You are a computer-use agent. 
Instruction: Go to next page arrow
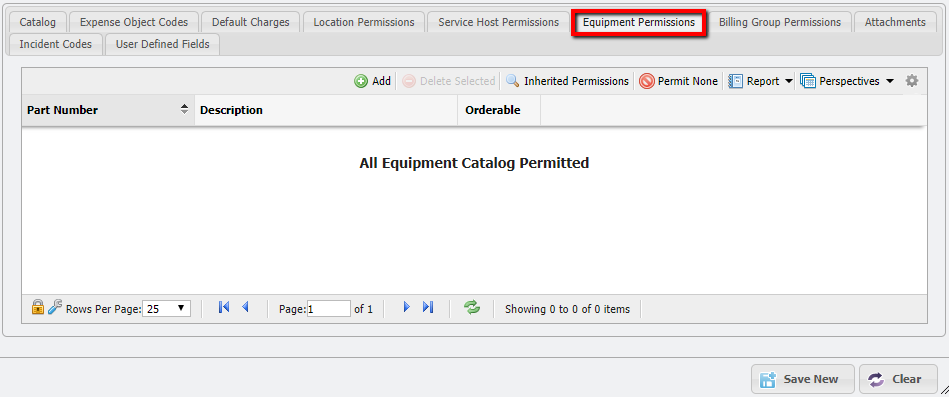click(407, 307)
